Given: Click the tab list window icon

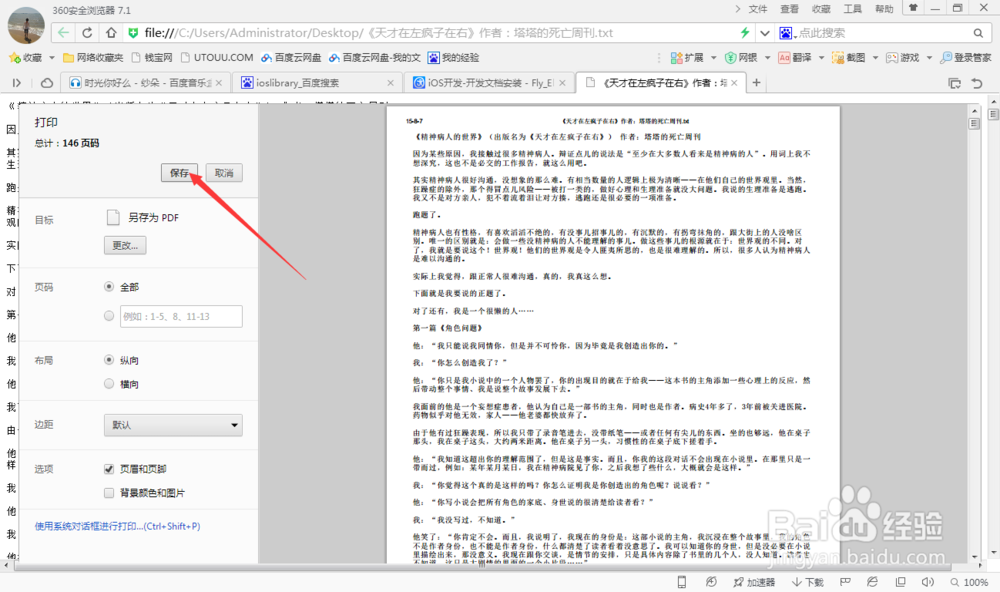Looking at the screenshot, I should point(955,83).
